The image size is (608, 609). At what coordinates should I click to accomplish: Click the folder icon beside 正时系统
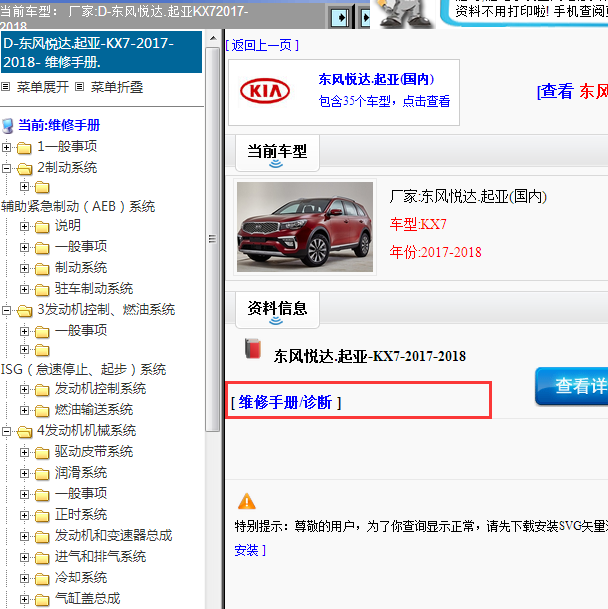point(42,515)
